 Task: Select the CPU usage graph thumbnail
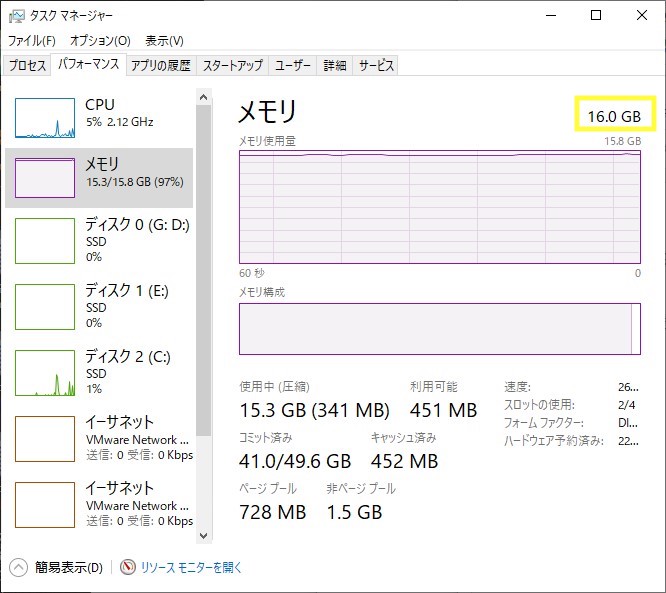coord(45,118)
